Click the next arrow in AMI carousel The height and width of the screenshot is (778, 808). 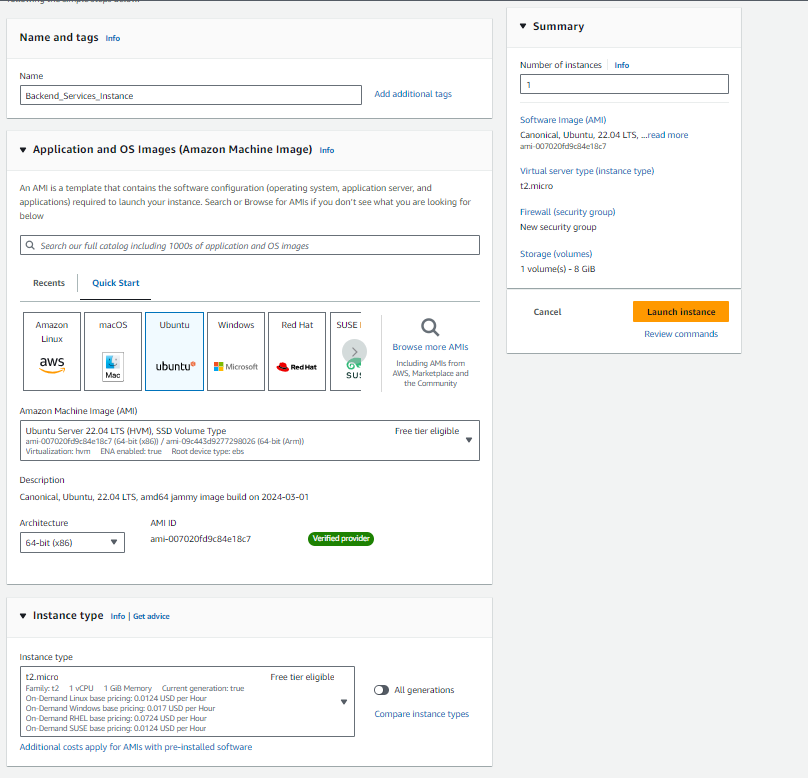tap(355, 351)
